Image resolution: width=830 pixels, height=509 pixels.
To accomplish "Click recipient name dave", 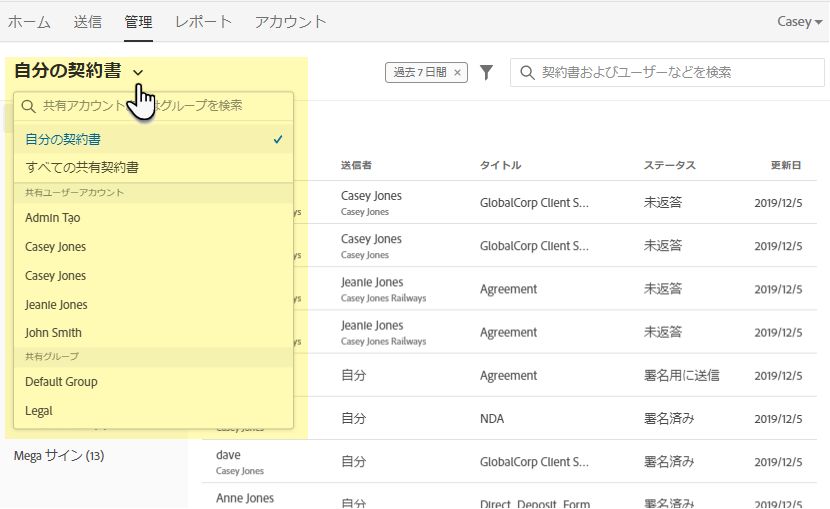I will point(228,455).
